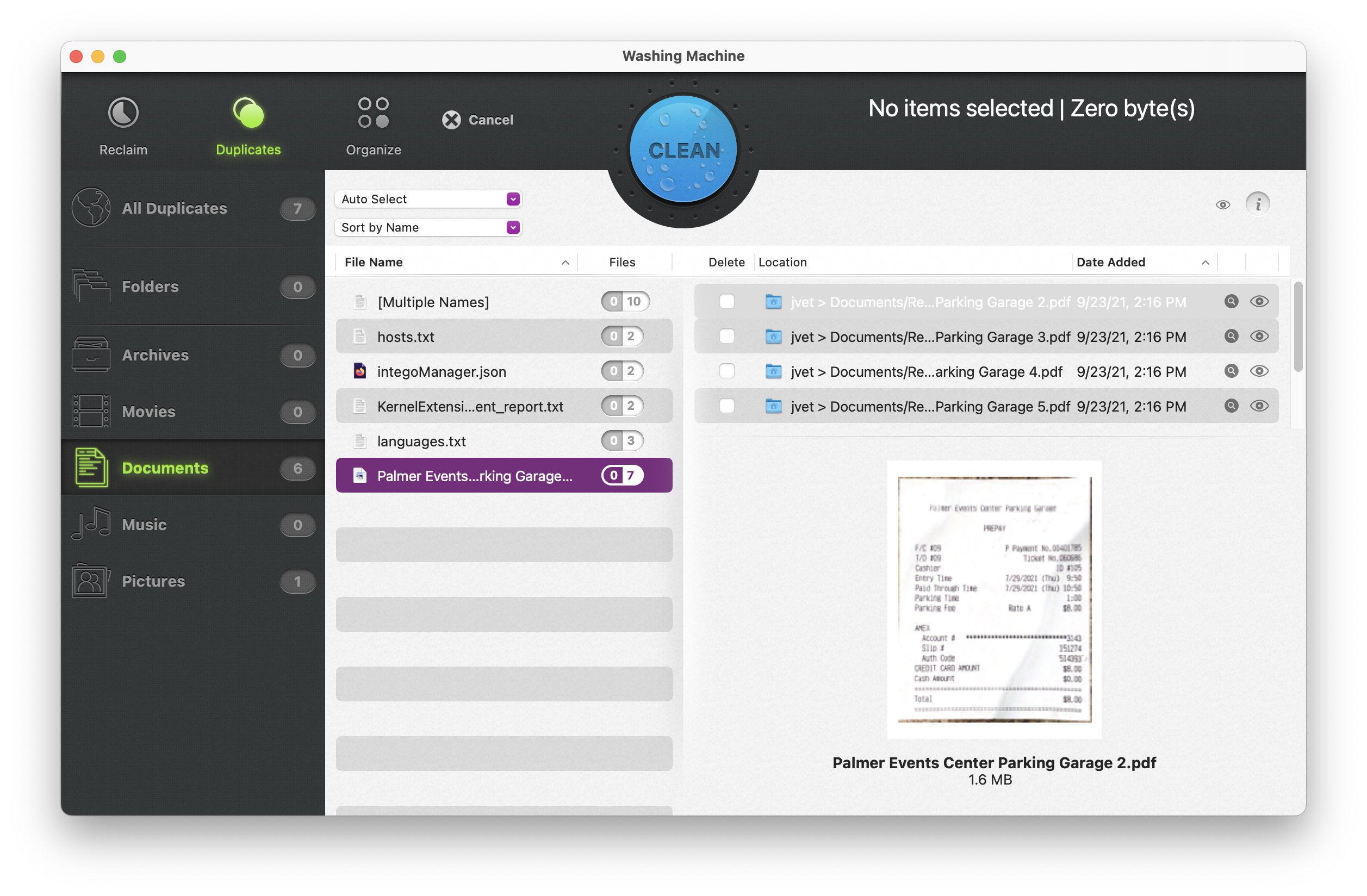
Task: Select integoManager.json duplicate group
Action: (504, 371)
